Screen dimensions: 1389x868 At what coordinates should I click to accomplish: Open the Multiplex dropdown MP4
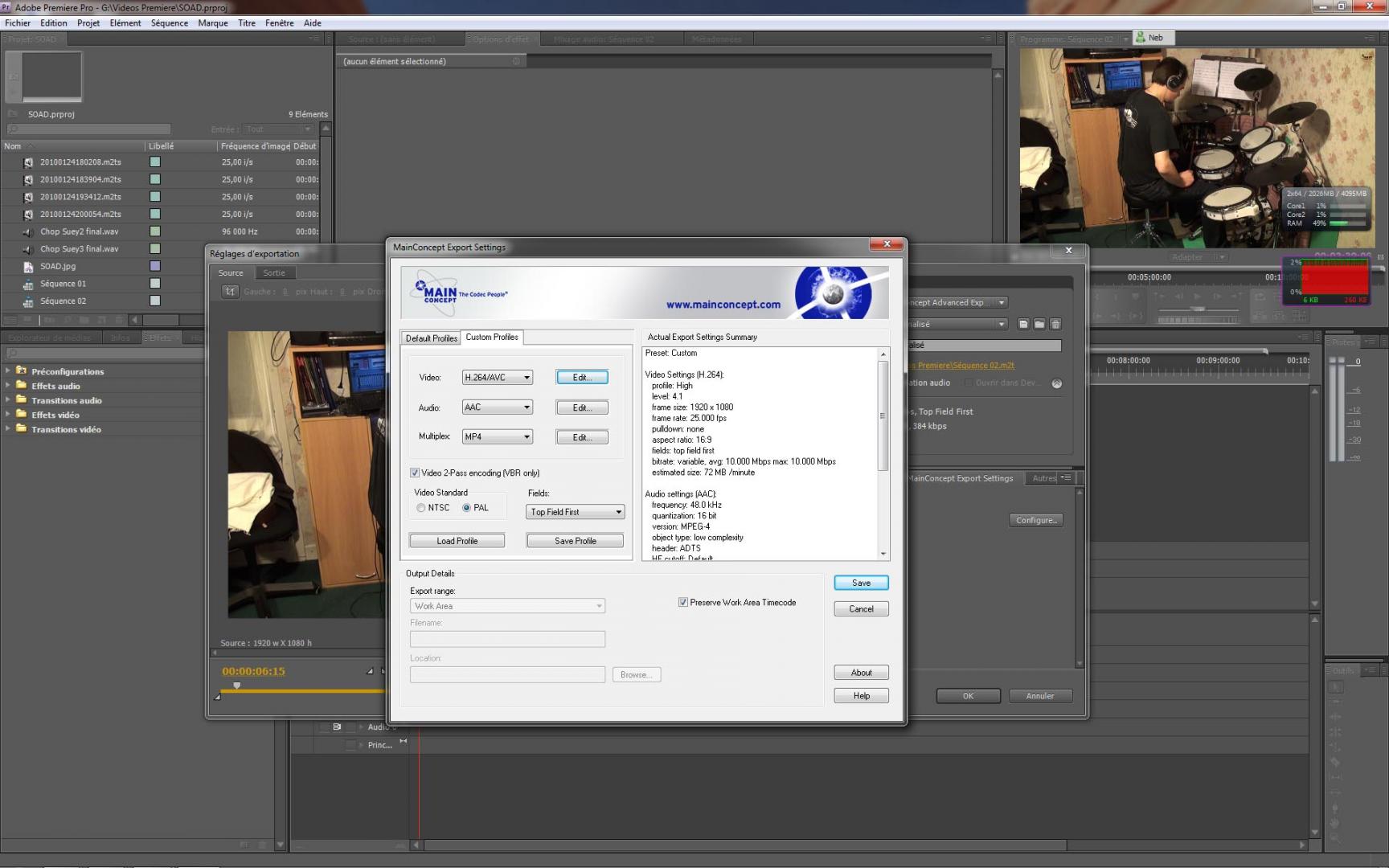pyautogui.click(x=498, y=436)
